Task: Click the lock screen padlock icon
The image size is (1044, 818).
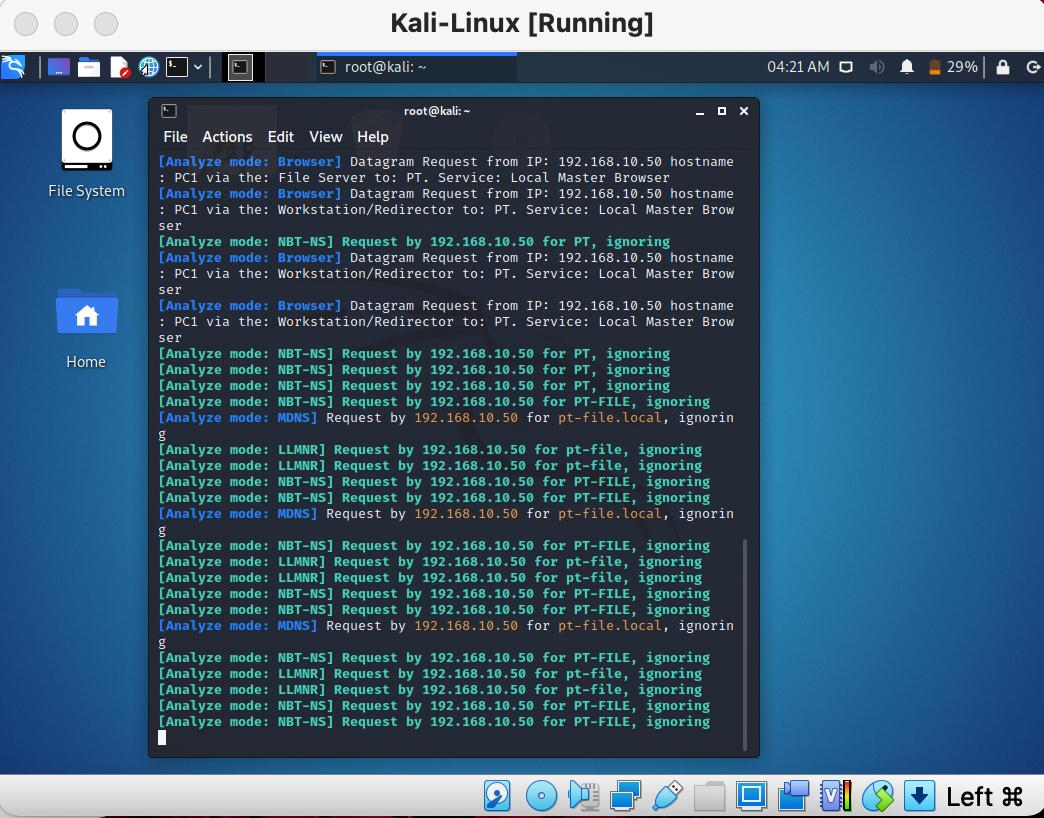Action: [x=1003, y=67]
